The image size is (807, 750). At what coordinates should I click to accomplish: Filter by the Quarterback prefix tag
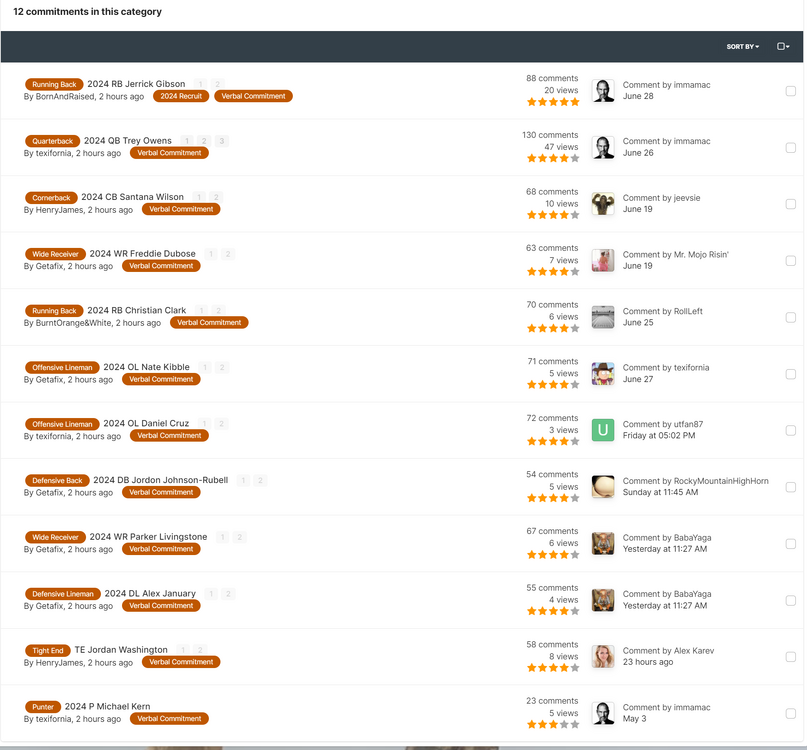(52, 141)
